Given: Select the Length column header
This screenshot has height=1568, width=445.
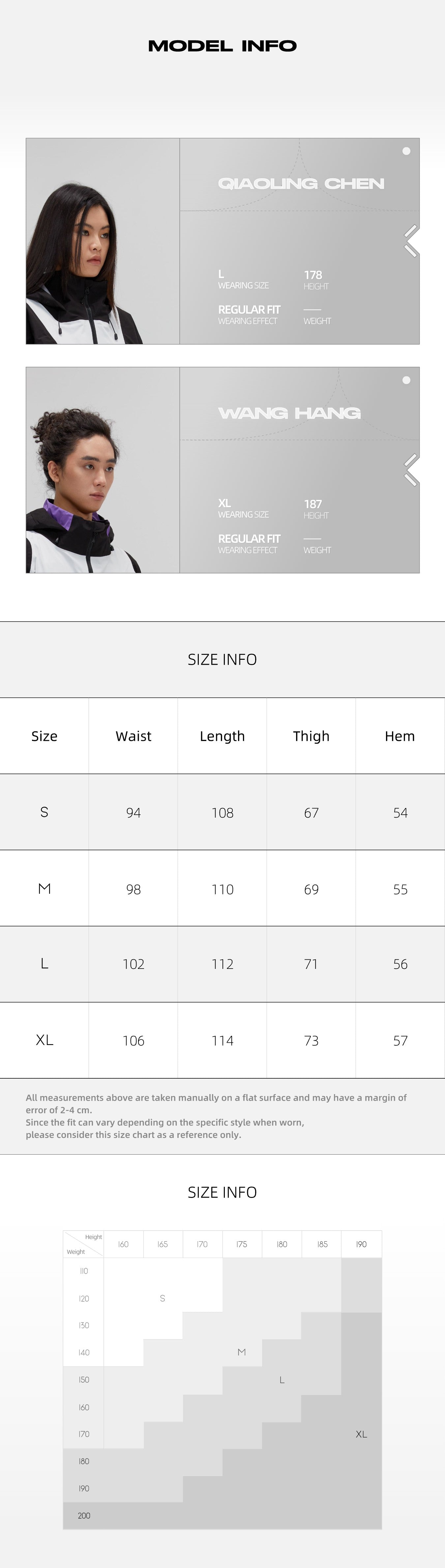Looking at the screenshot, I should tap(222, 736).
